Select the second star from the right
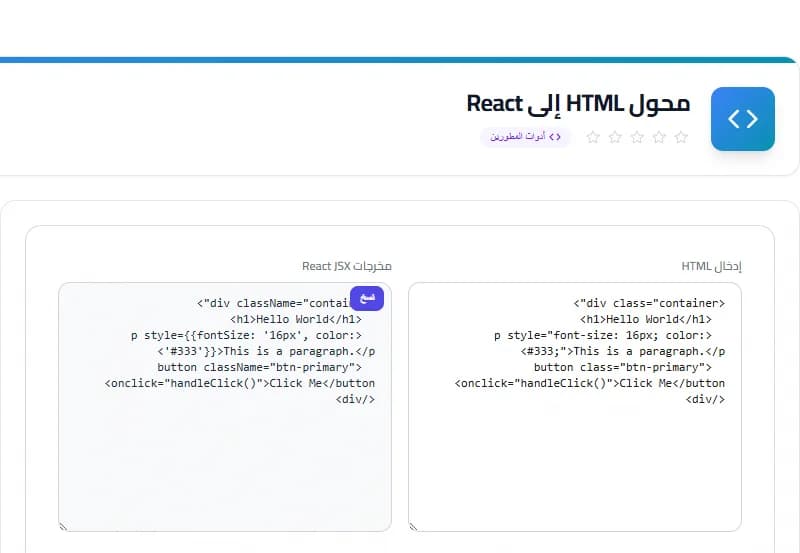 coord(659,137)
